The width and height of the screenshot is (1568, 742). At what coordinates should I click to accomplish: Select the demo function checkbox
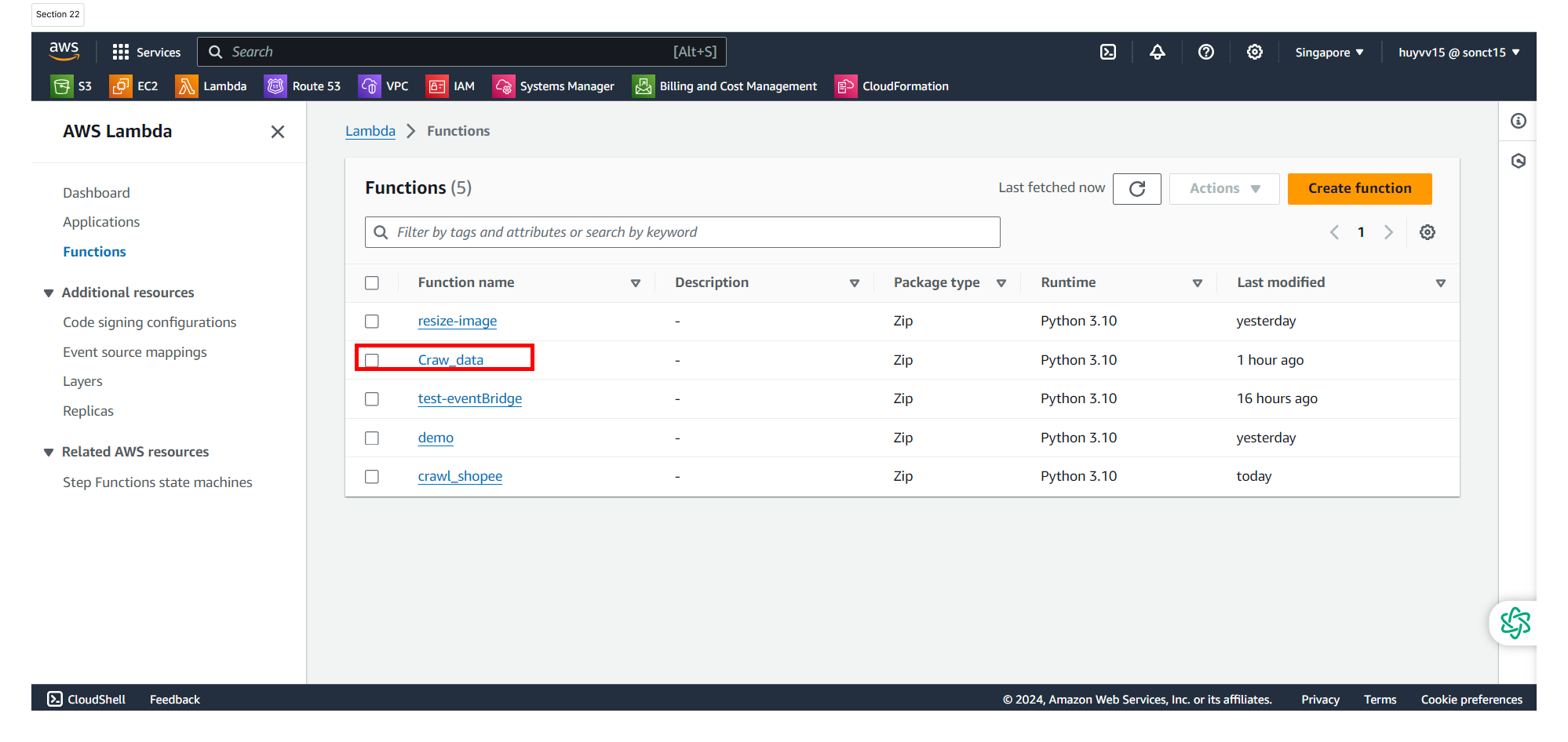[x=372, y=438]
